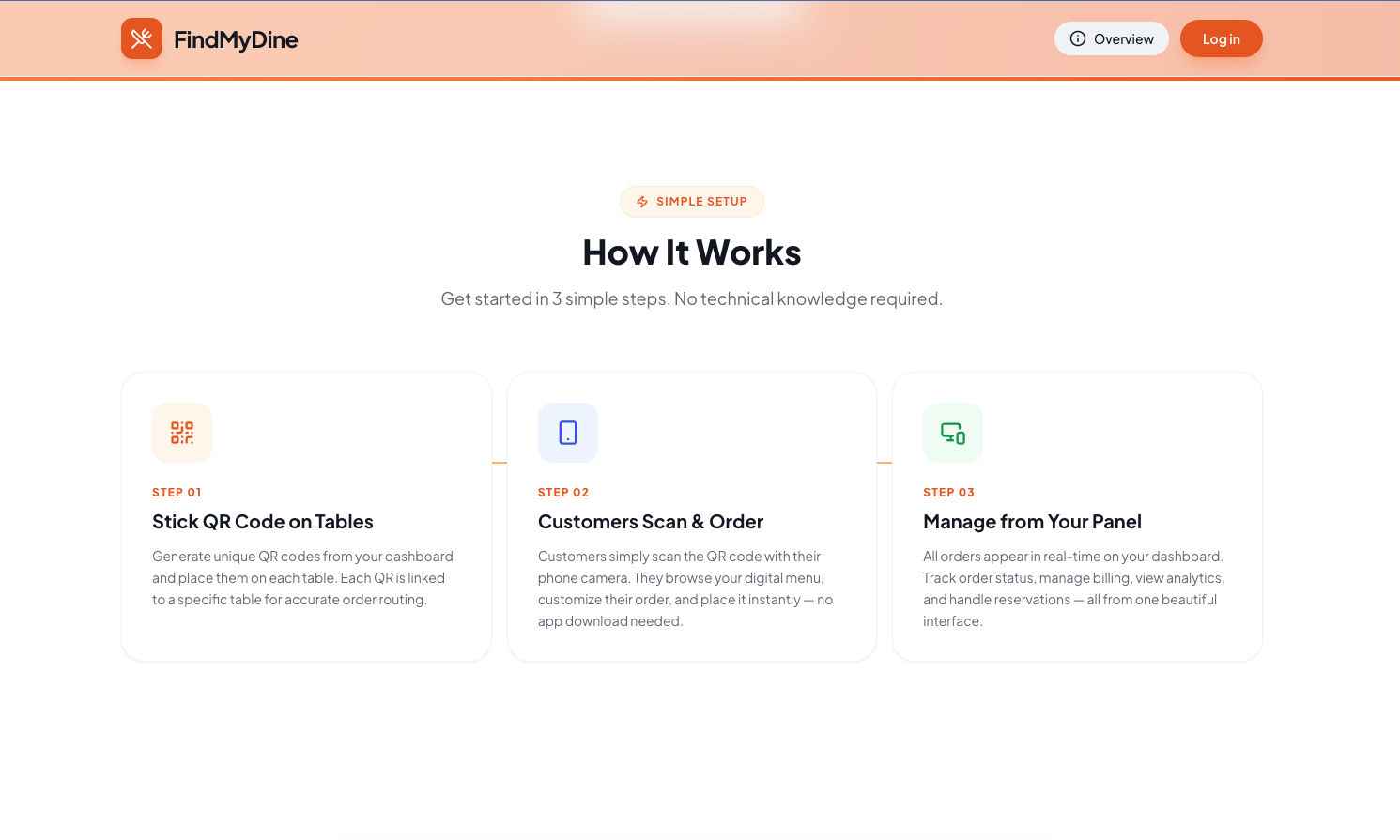Click the FindMyDine brand name in the header
Screen dimensions: 1400x840
coord(236,38)
